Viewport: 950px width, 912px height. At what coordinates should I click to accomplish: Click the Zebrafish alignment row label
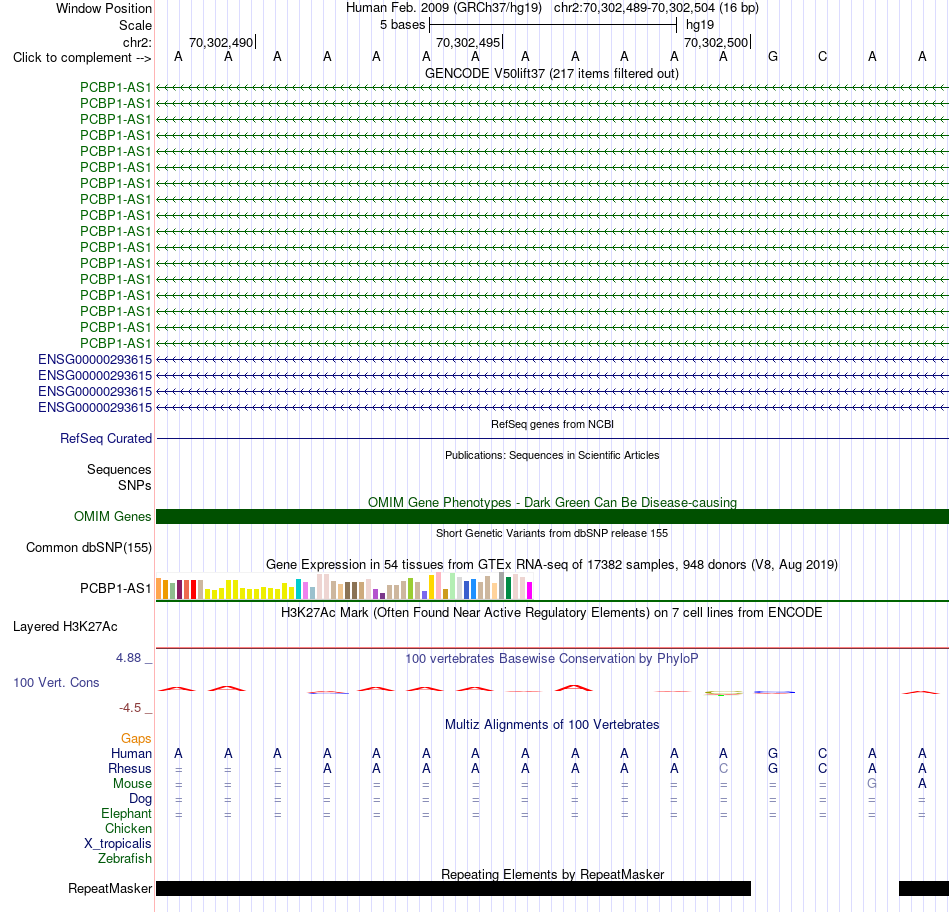click(125, 859)
